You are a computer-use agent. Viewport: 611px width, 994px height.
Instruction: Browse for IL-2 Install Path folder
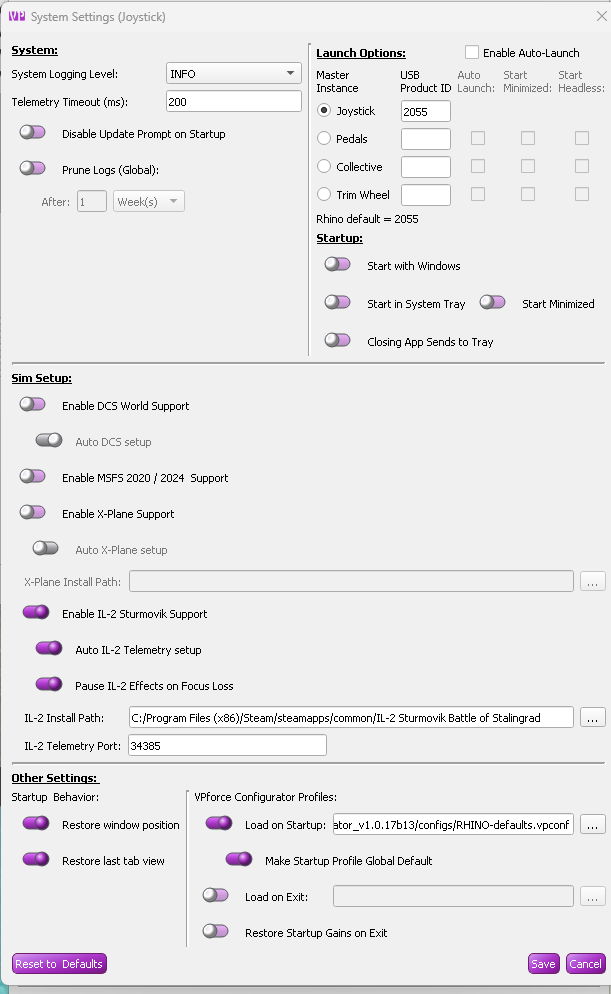coord(593,717)
